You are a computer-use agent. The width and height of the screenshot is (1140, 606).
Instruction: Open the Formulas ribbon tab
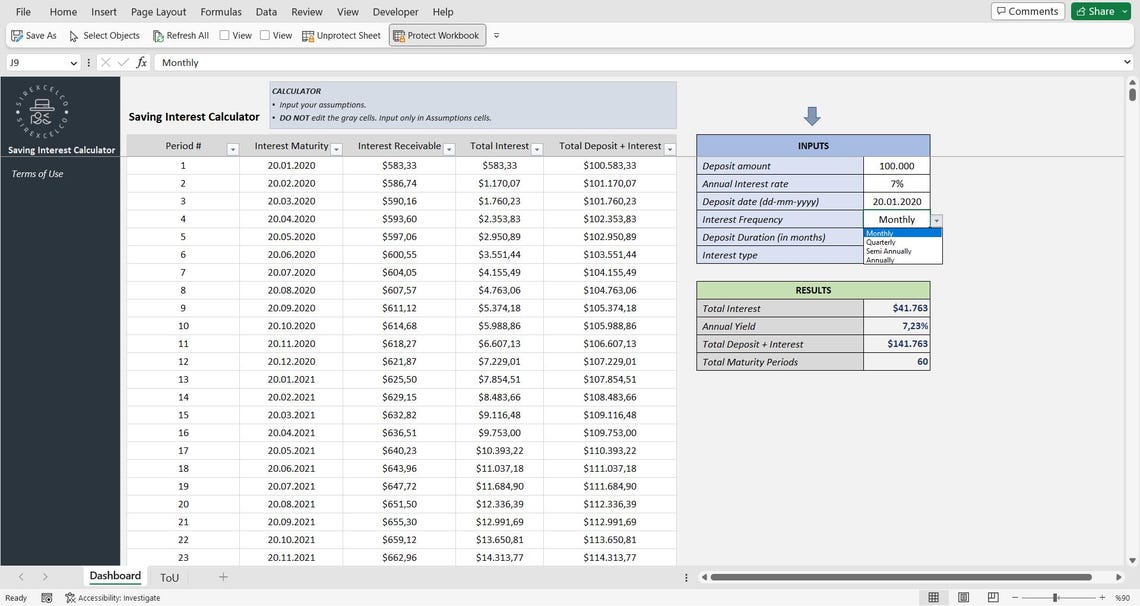pos(220,11)
